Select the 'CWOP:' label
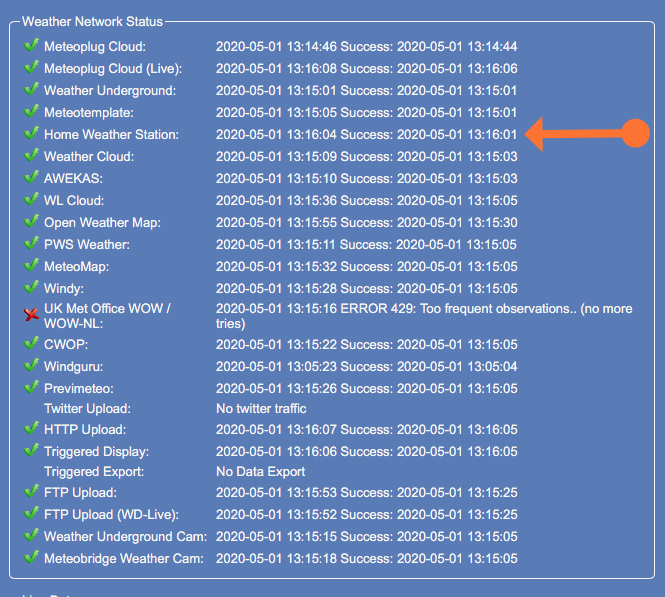The height and width of the screenshot is (597, 665). point(66,344)
